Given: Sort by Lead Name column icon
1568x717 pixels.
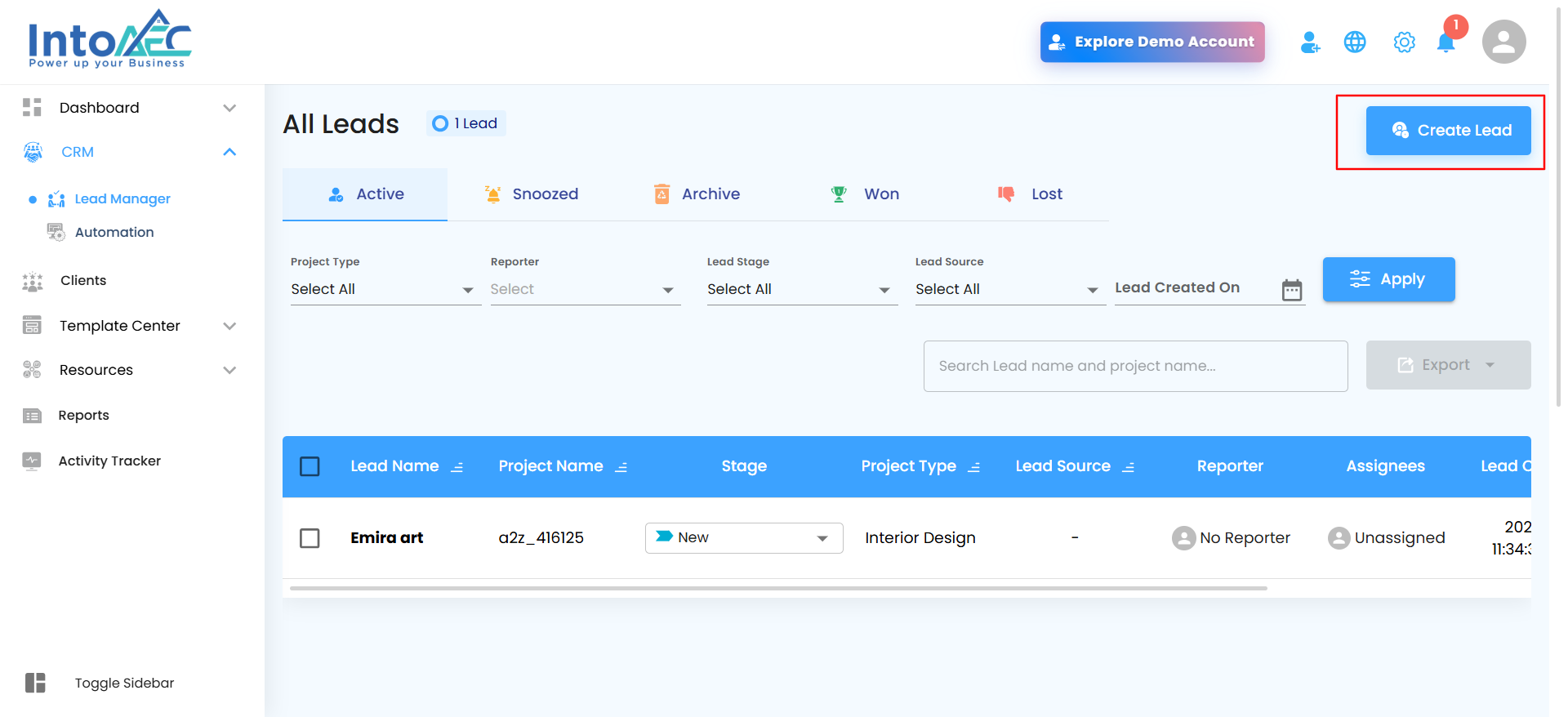Looking at the screenshot, I should tap(457, 467).
